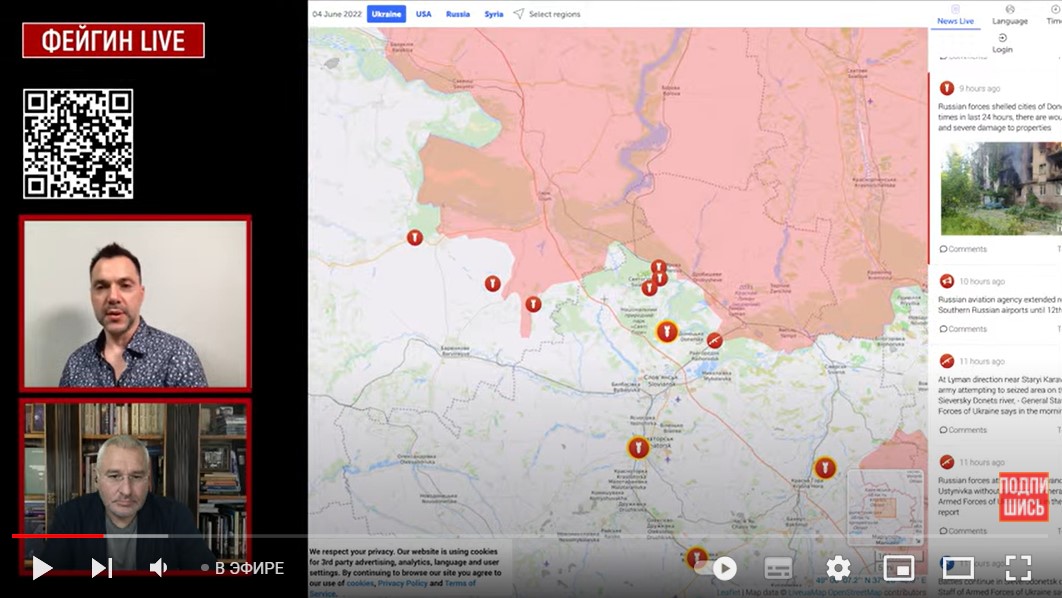Open video settings gear
Viewport: 1062px width, 598px height.
[x=838, y=568]
